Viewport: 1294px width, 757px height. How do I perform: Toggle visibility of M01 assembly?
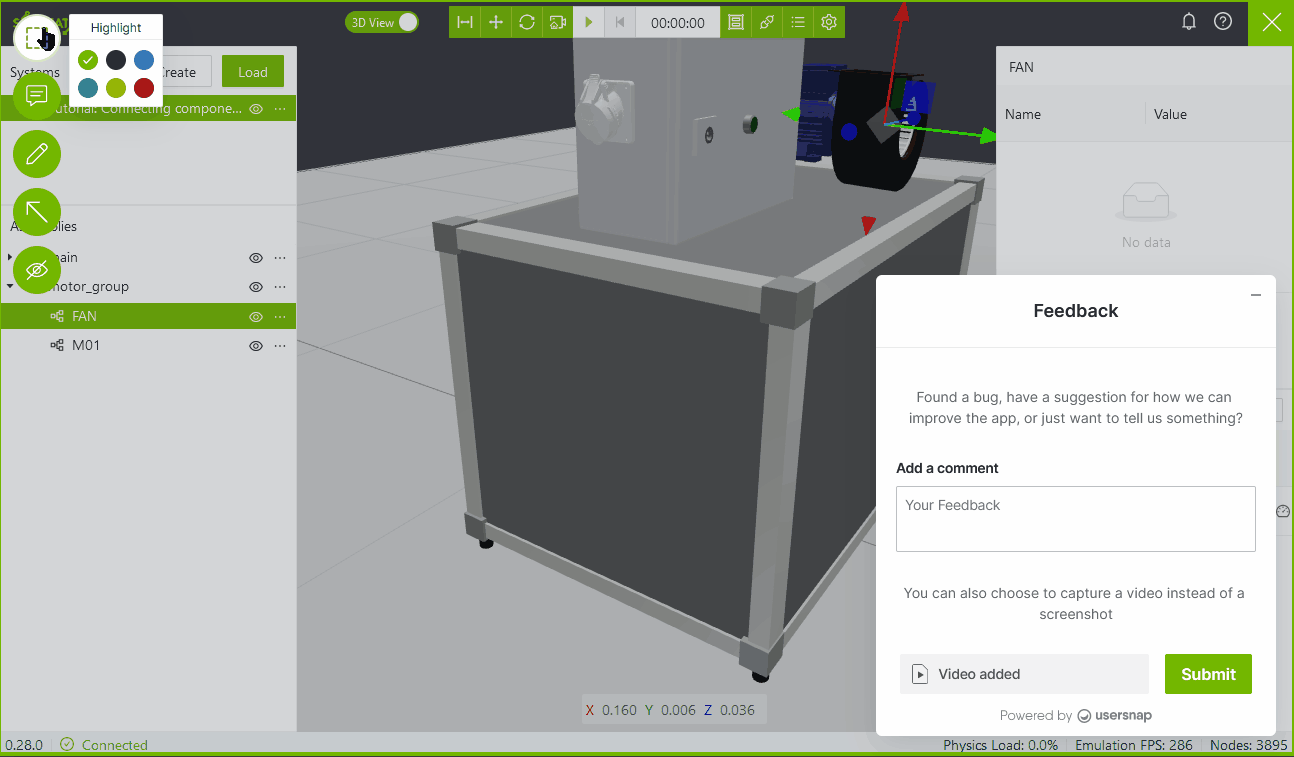256,346
